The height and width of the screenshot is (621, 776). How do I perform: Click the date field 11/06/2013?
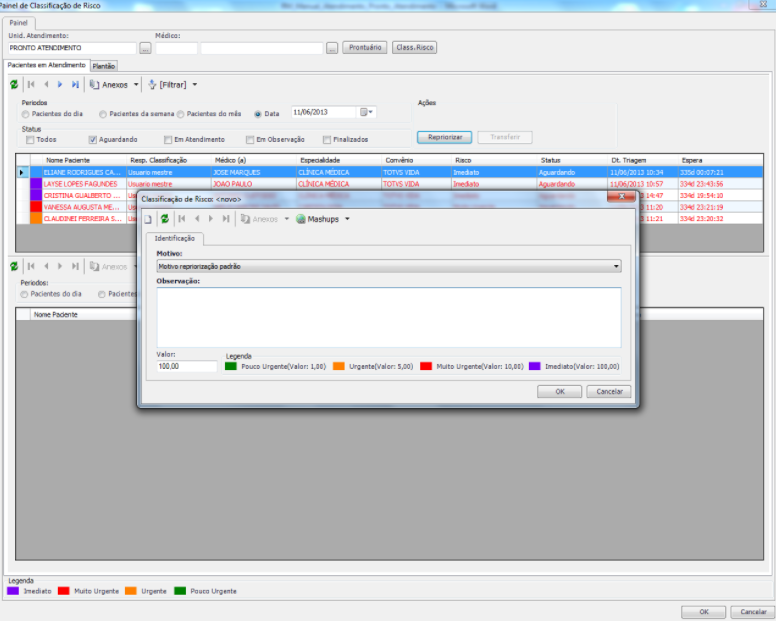324,112
